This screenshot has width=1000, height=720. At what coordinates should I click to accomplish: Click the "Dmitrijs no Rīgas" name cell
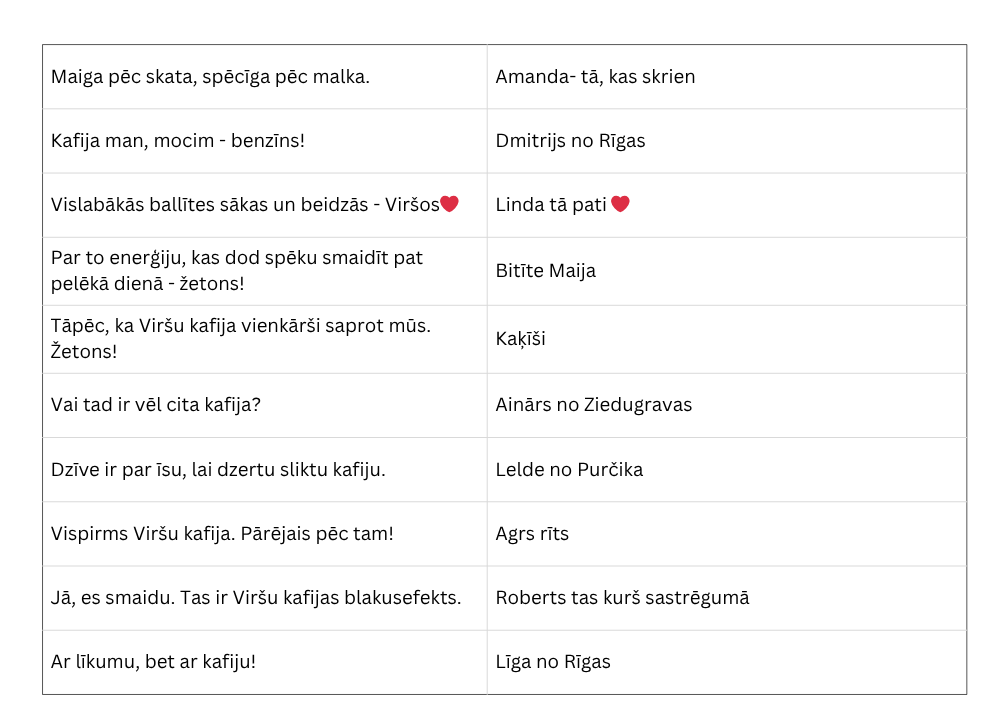click(570, 141)
